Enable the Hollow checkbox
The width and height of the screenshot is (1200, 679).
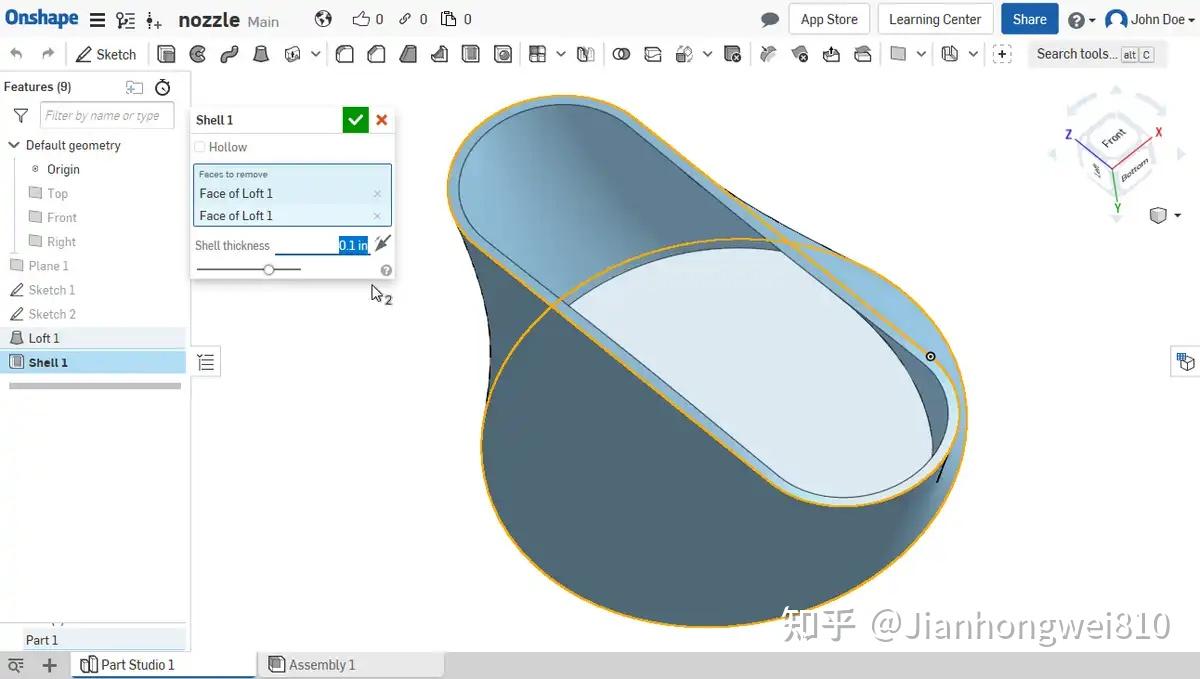click(200, 147)
